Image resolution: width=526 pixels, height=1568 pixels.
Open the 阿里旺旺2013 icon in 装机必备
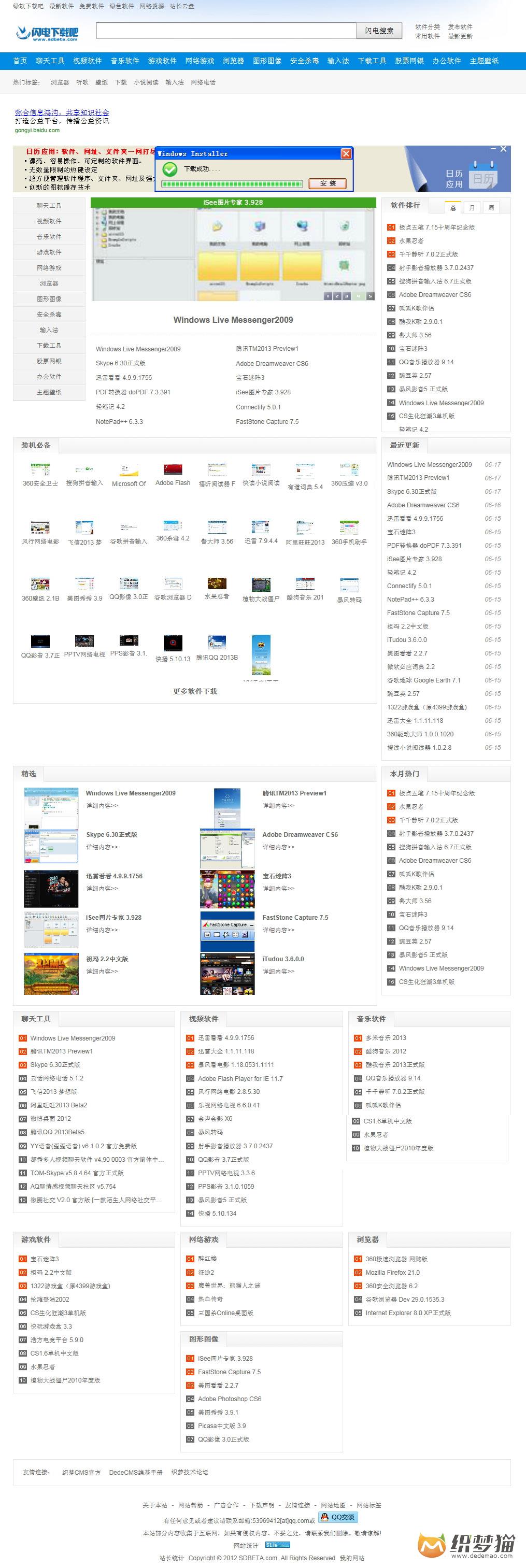click(x=305, y=528)
